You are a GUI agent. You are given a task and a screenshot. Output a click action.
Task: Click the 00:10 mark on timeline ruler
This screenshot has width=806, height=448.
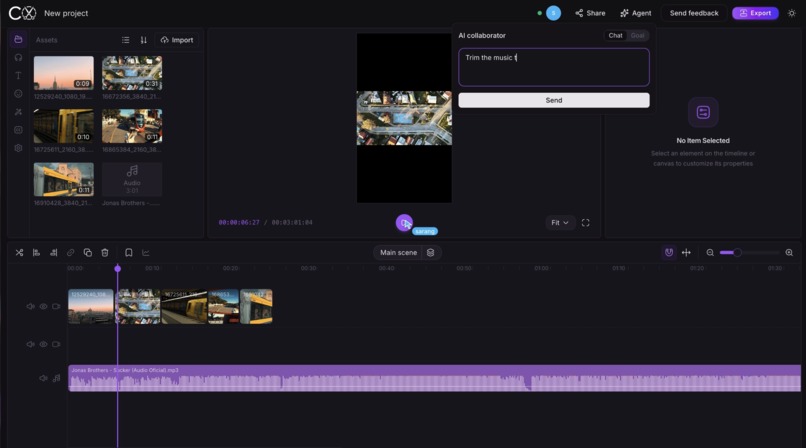(x=152, y=268)
